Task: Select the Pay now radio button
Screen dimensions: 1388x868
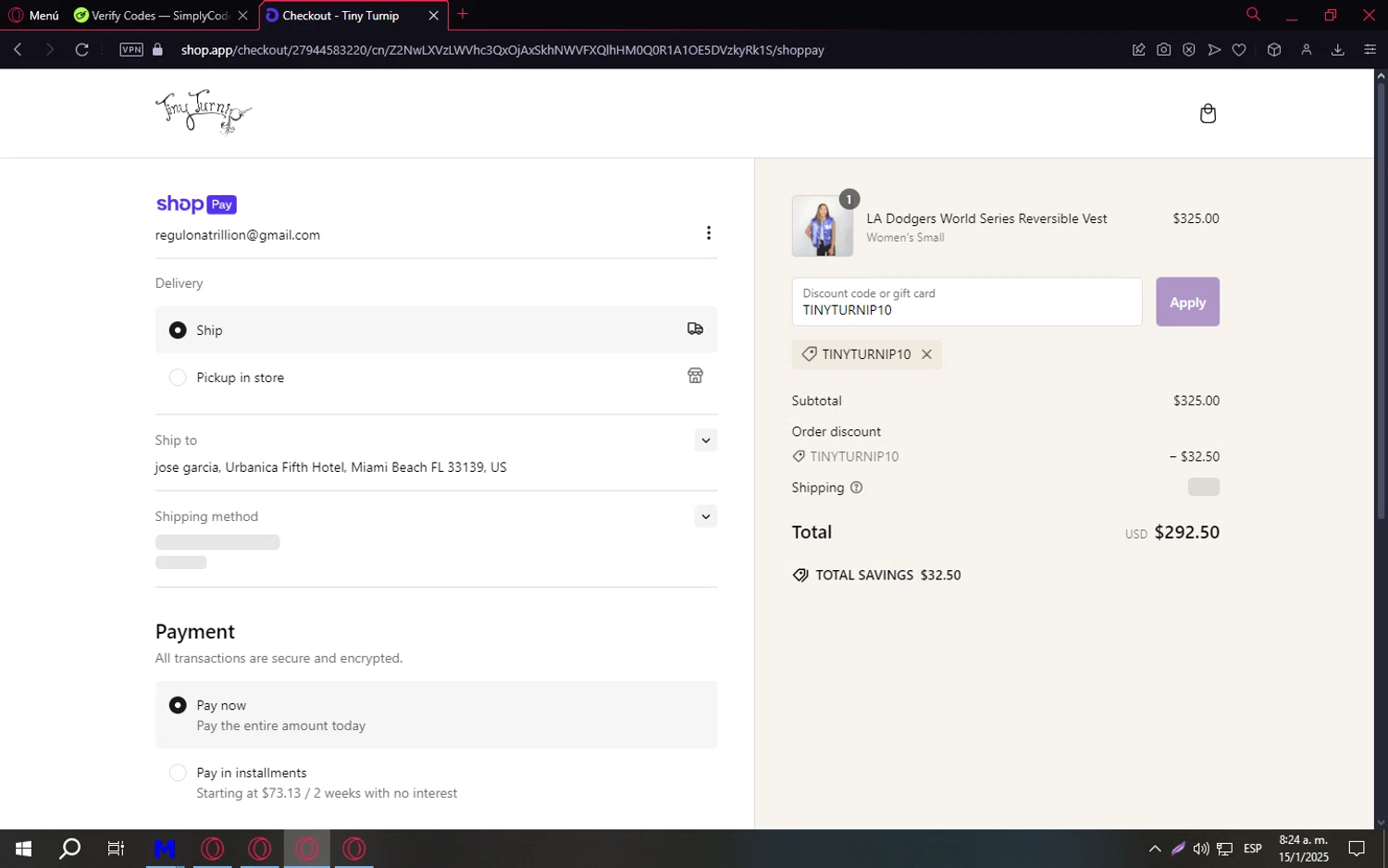Action: pyautogui.click(x=178, y=705)
